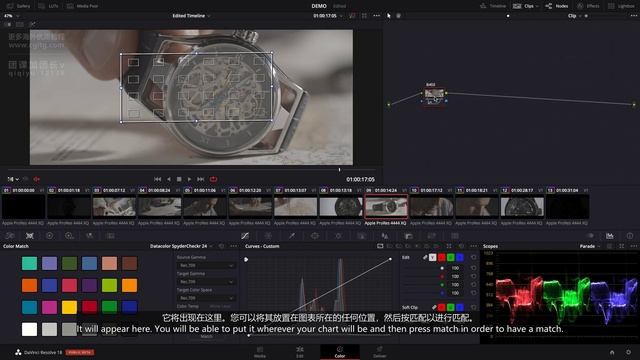Open the Color Match palette icon
The width and height of the screenshot is (640, 360).
point(29,236)
